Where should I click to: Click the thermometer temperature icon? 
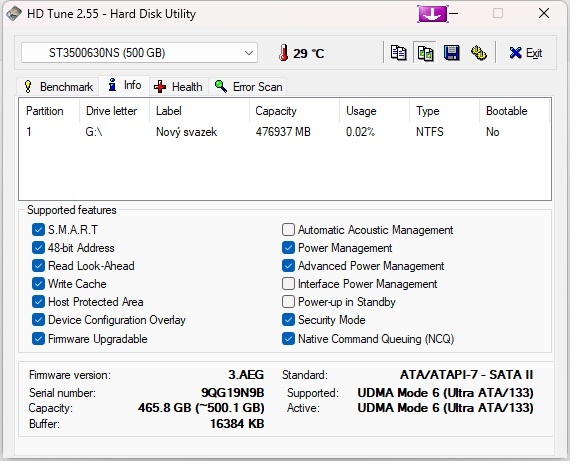pyautogui.click(x=284, y=53)
